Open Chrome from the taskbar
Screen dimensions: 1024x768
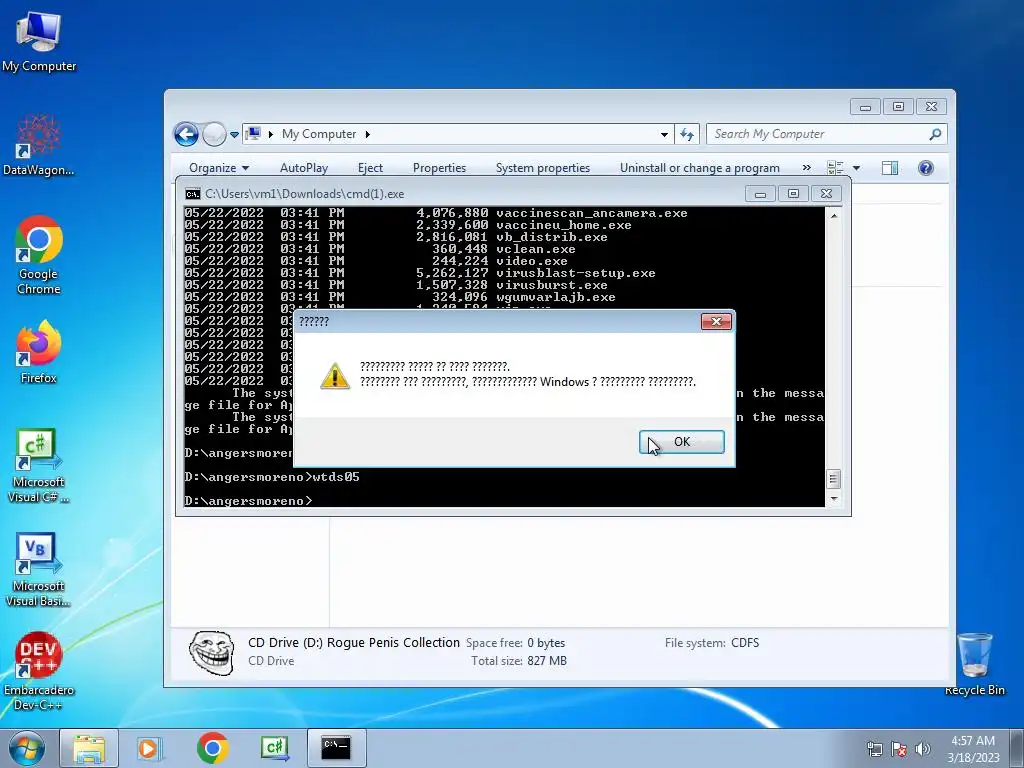pos(212,748)
